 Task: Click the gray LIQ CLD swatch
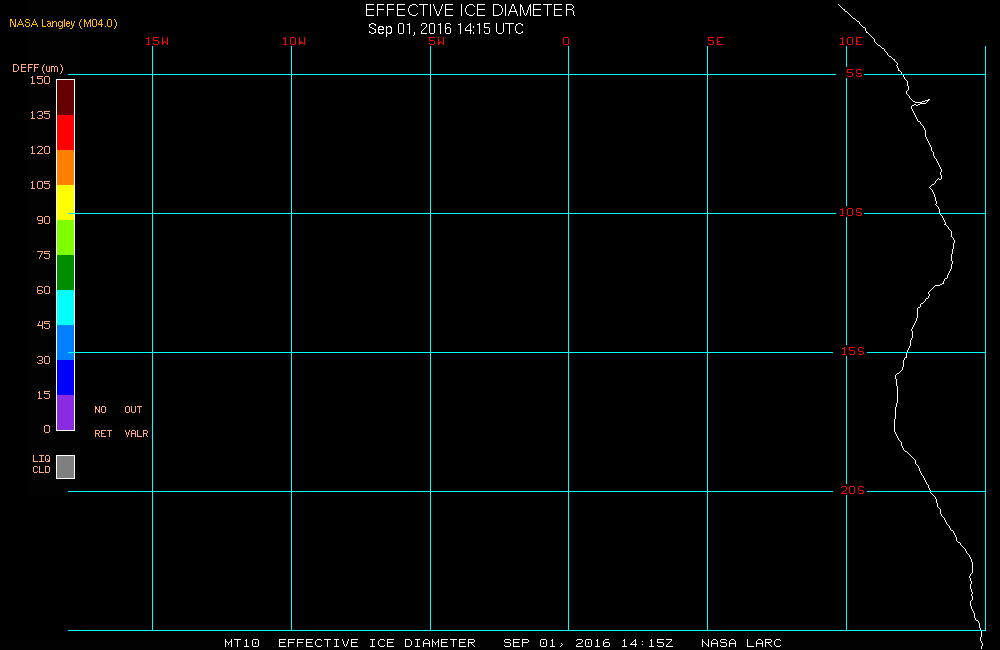point(66,467)
